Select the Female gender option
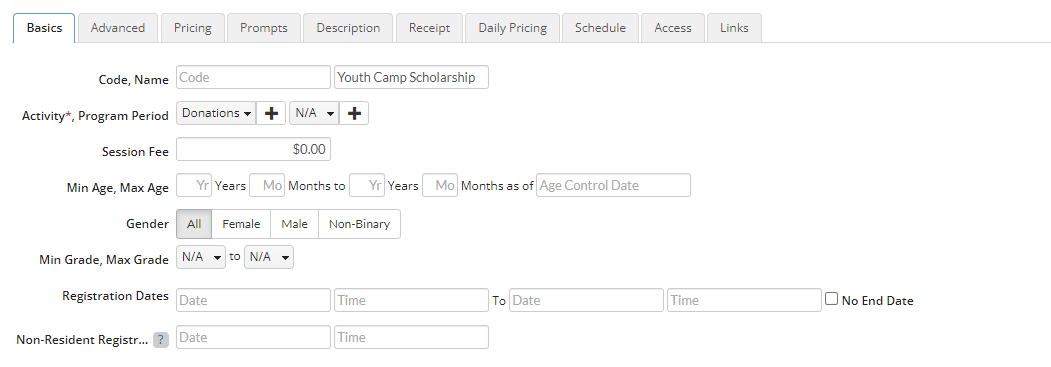This screenshot has width=1051, height=367. 241,224
